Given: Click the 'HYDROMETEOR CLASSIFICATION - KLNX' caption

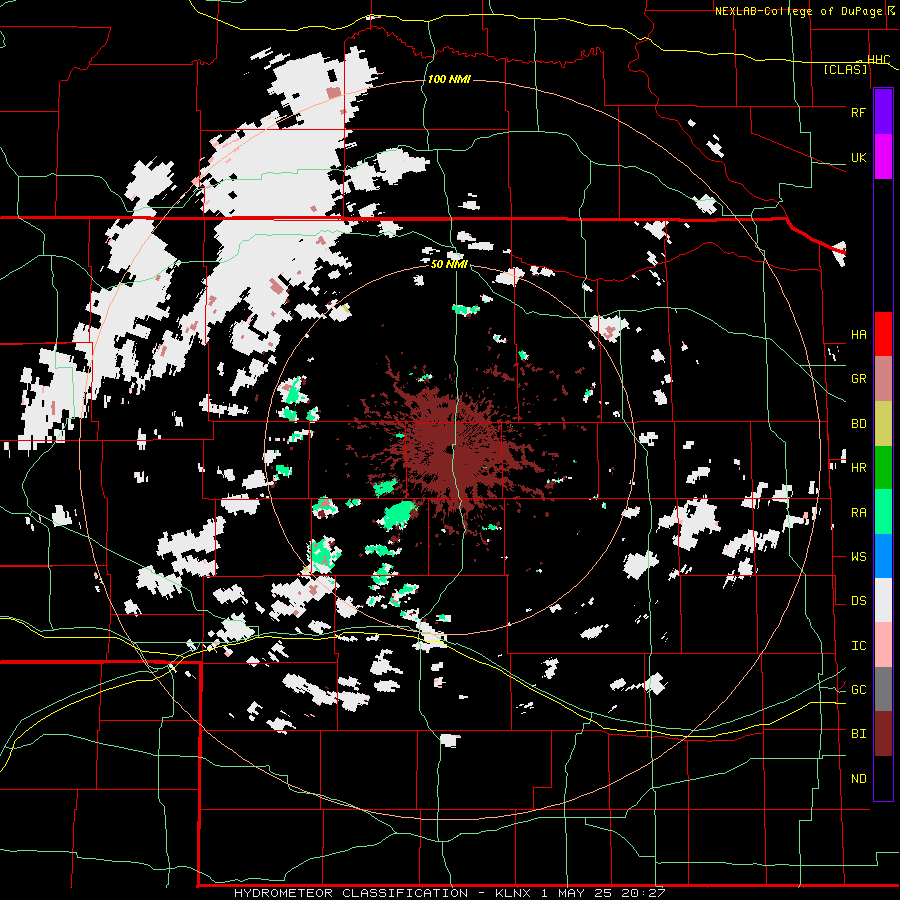Looking at the screenshot, I should 382,893.
